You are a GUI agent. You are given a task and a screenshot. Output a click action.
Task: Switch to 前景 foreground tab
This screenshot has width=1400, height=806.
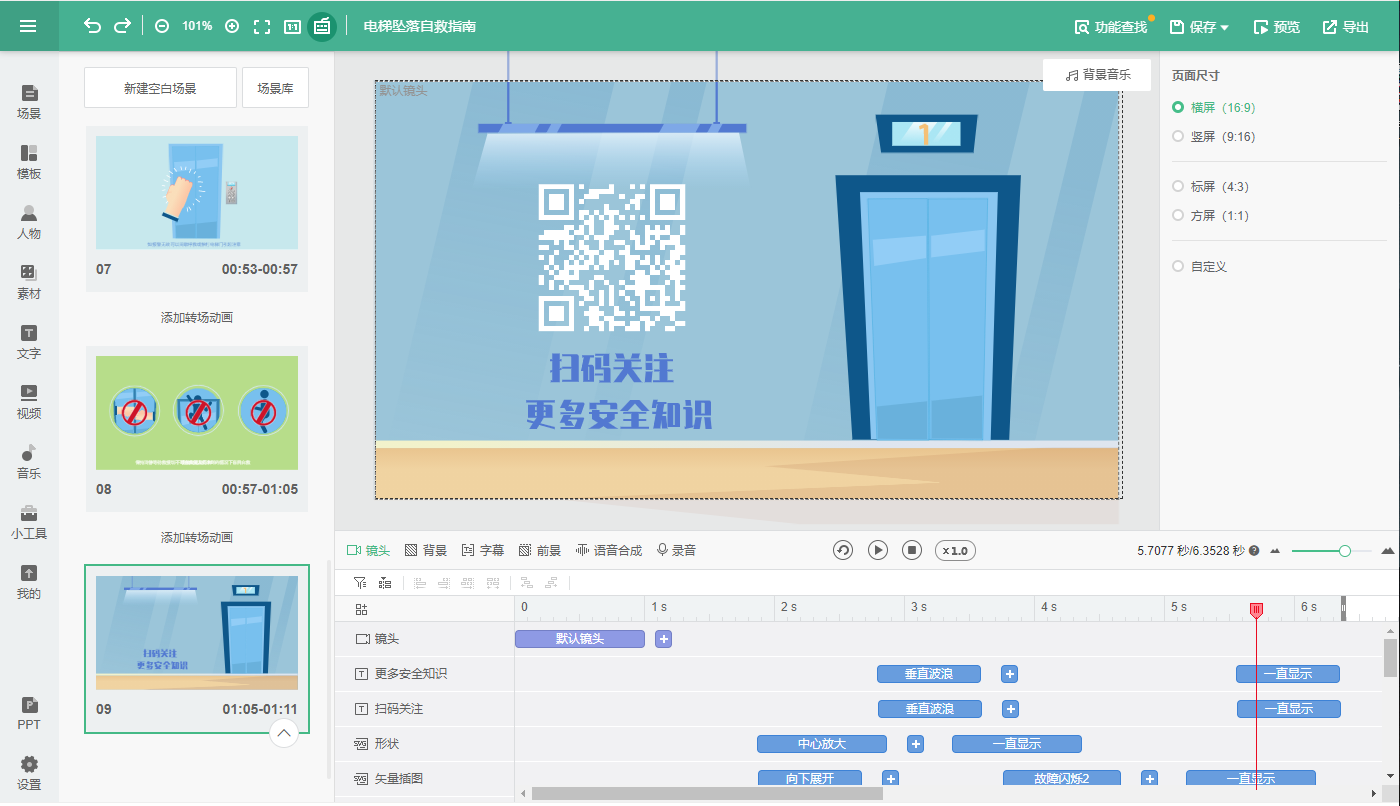pyautogui.click(x=540, y=550)
